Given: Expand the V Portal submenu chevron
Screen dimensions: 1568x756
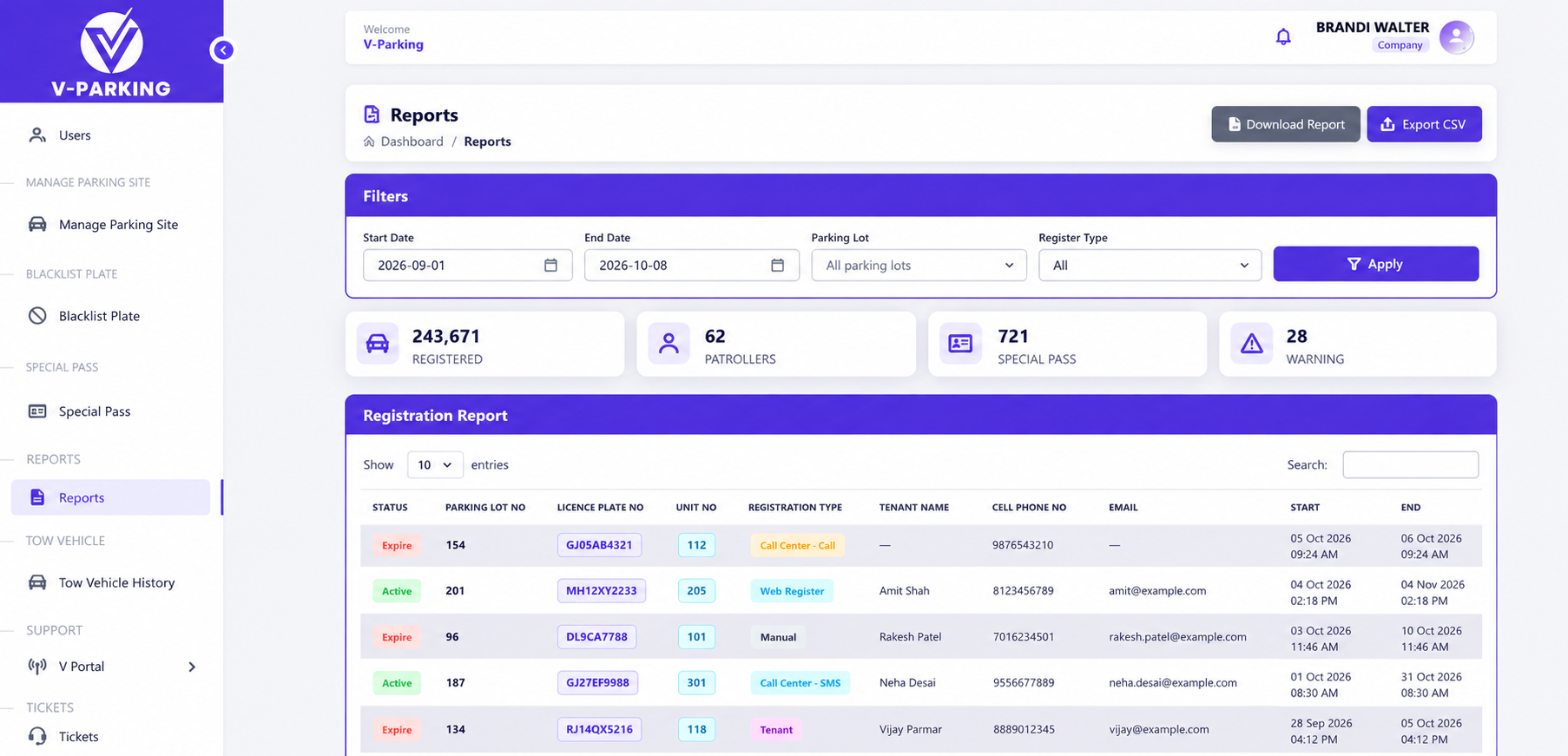Looking at the screenshot, I should (x=192, y=667).
